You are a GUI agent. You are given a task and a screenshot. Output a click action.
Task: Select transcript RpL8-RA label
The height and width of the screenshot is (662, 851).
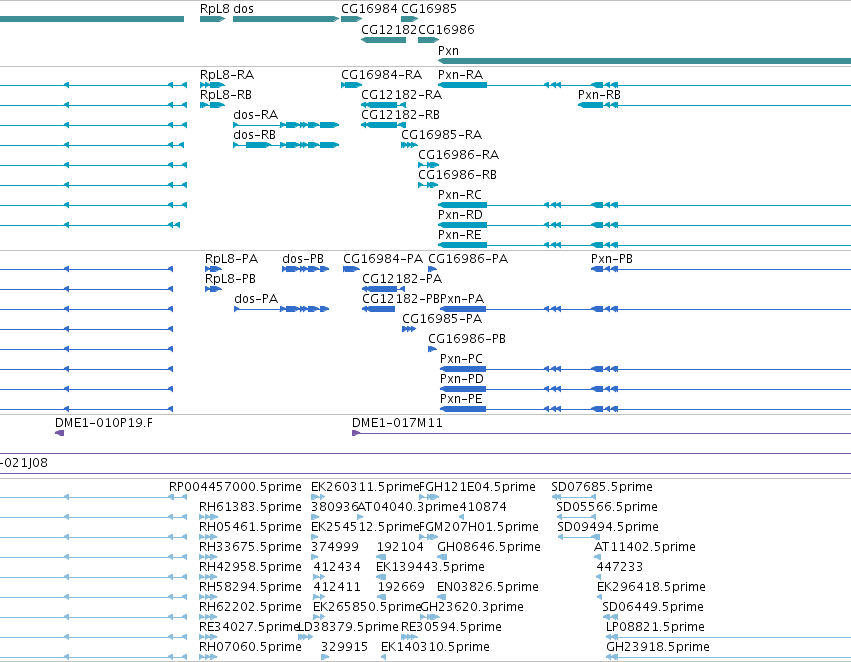pos(227,74)
